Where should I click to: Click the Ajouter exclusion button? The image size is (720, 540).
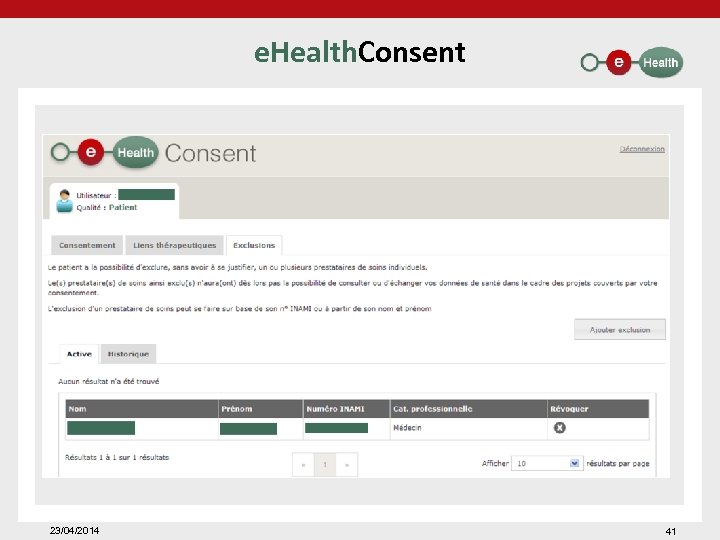tap(620, 330)
